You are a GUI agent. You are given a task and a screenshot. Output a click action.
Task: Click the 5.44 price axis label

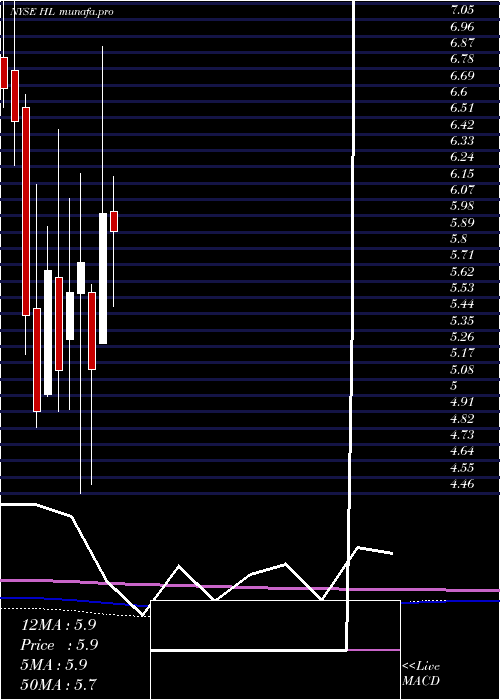click(462, 304)
